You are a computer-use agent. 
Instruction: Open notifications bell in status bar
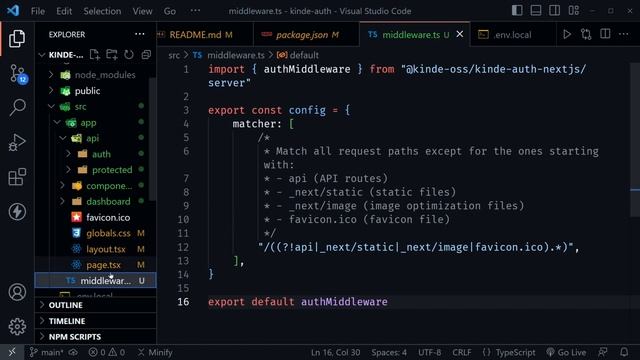(x=624, y=352)
